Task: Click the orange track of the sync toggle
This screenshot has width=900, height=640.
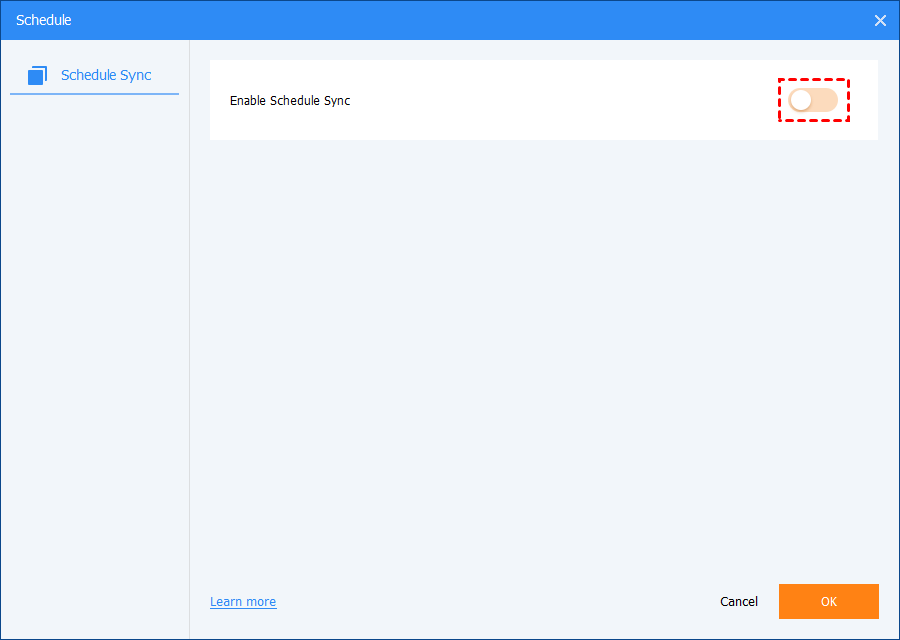Action: coord(826,100)
